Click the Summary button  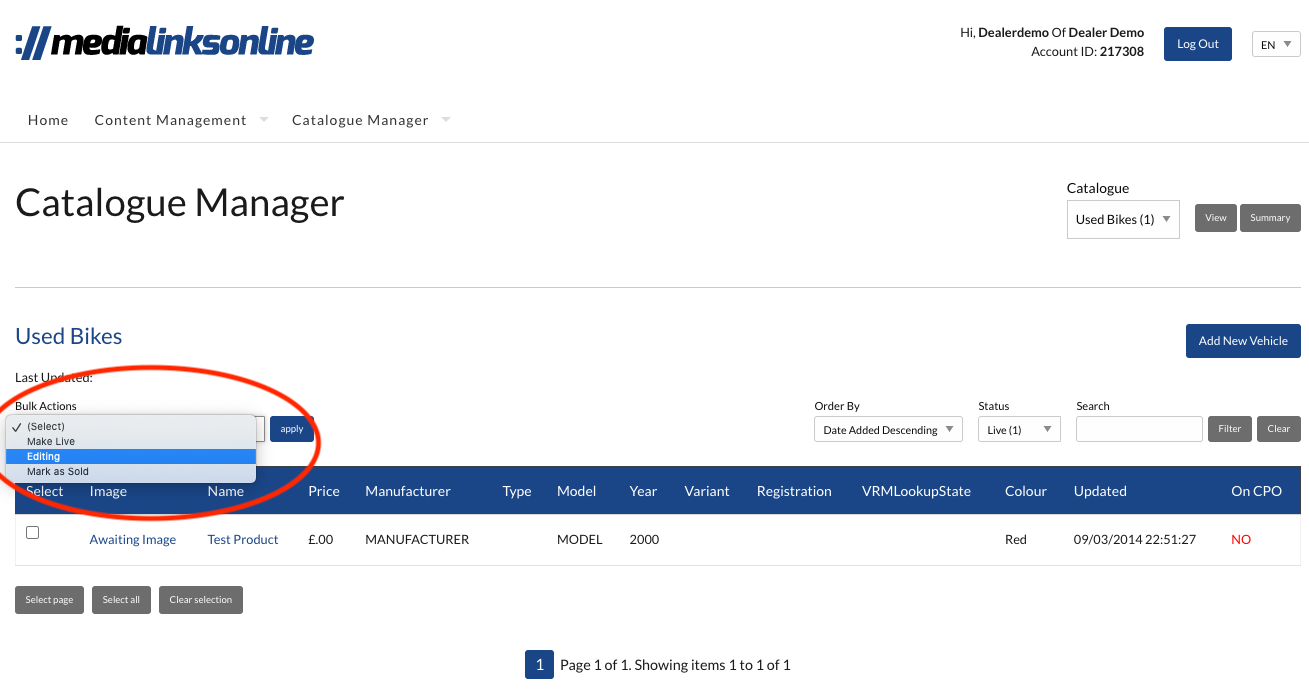click(x=1270, y=218)
